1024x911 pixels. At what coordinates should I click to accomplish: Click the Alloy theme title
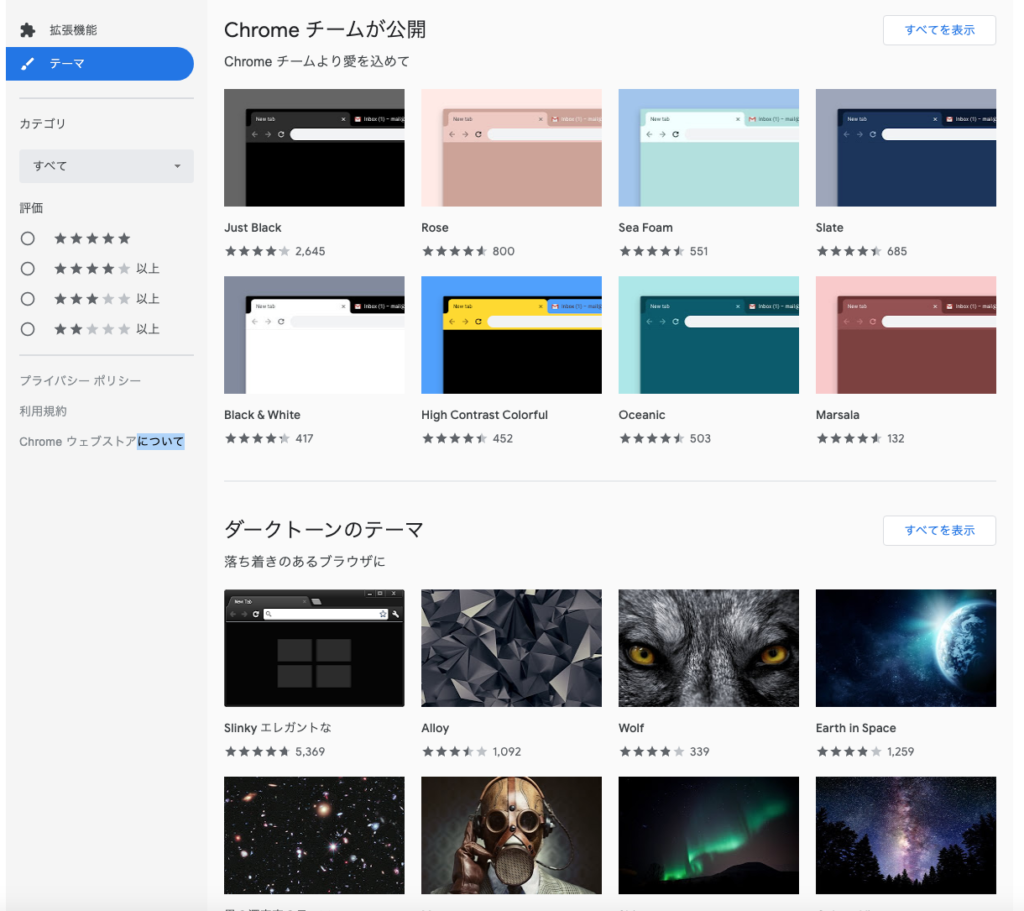pos(435,728)
